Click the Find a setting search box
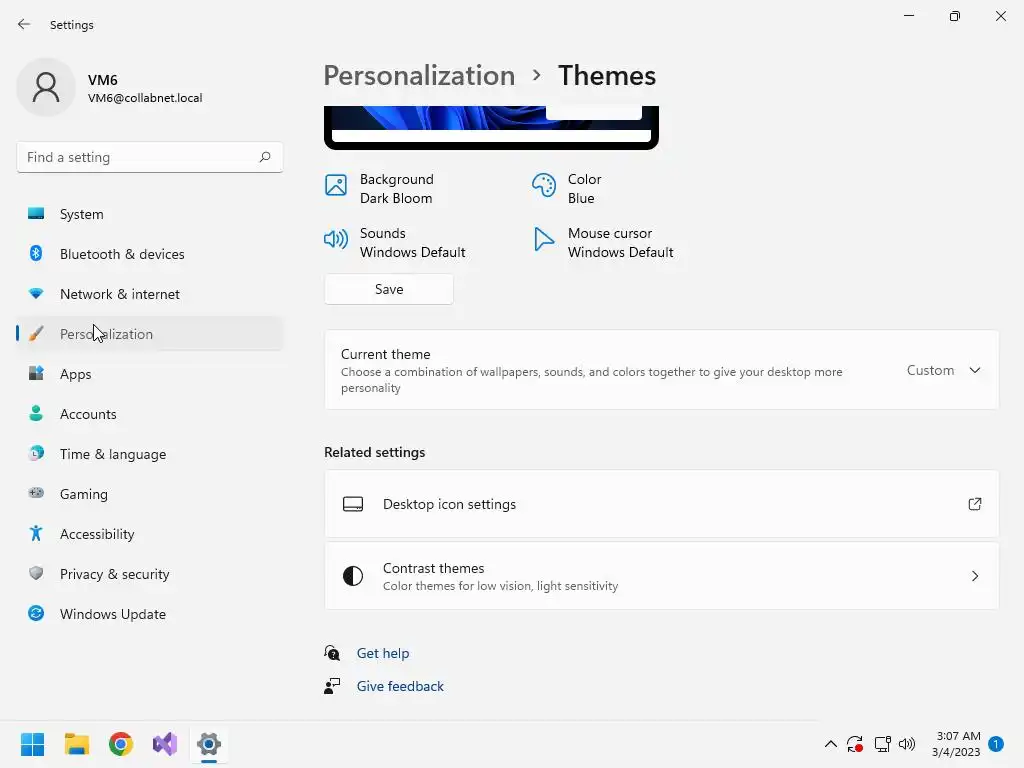The width and height of the screenshot is (1024, 768). click(x=138, y=157)
